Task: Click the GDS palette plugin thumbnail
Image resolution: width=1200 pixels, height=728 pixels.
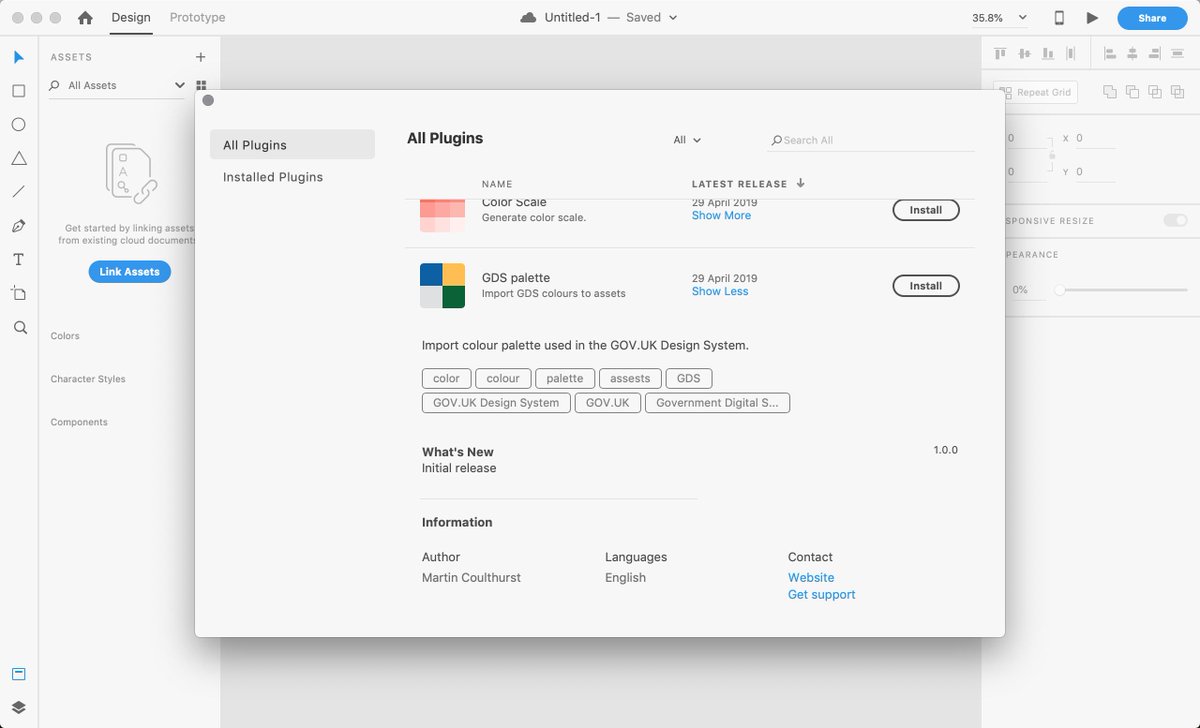Action: click(x=443, y=286)
